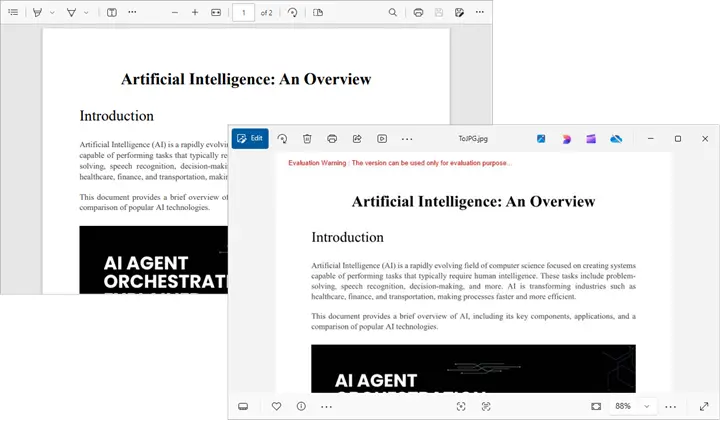This screenshot has height=421, width=720.
Task: Open more options next to info icon
Action: (326, 407)
